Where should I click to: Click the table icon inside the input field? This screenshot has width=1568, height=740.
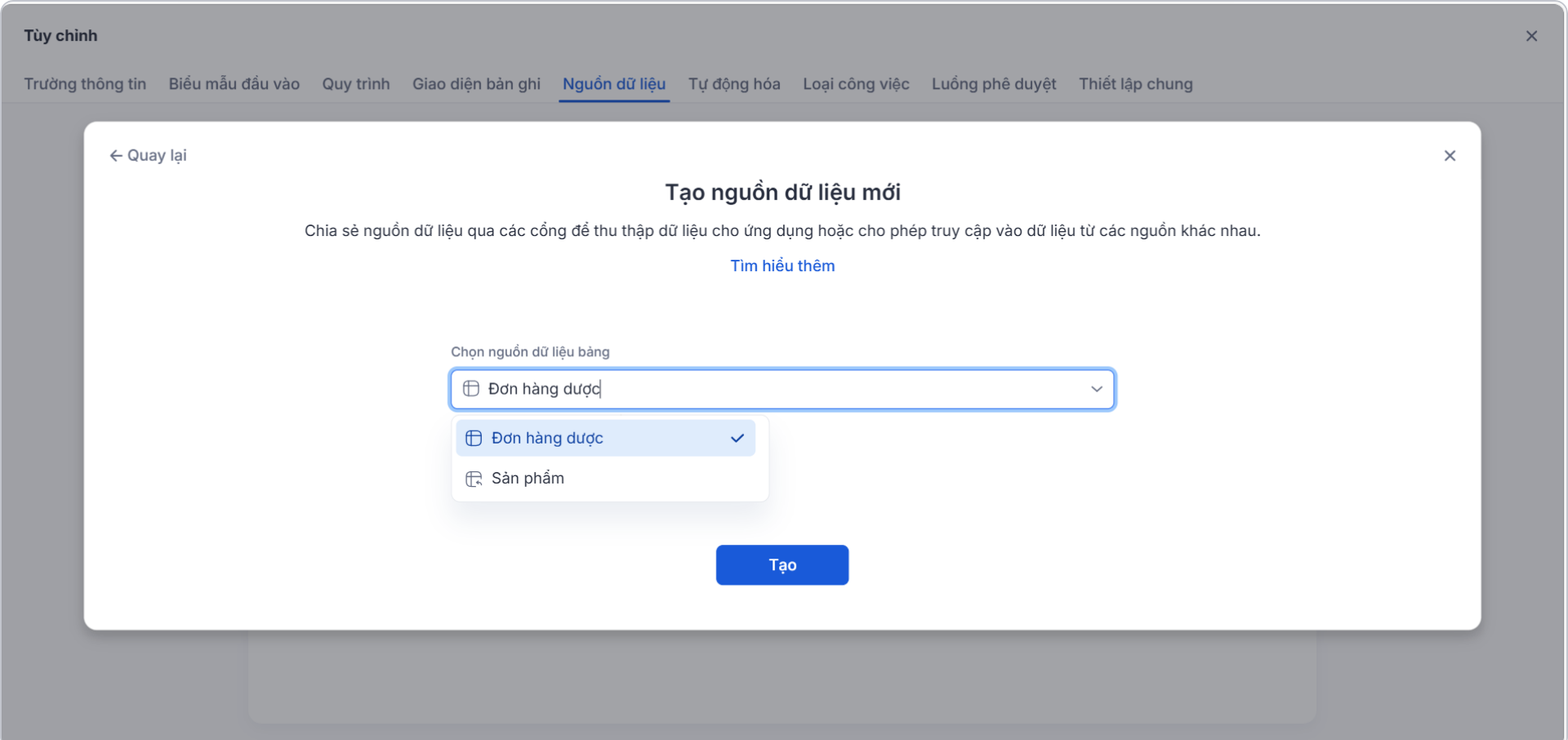(x=471, y=389)
